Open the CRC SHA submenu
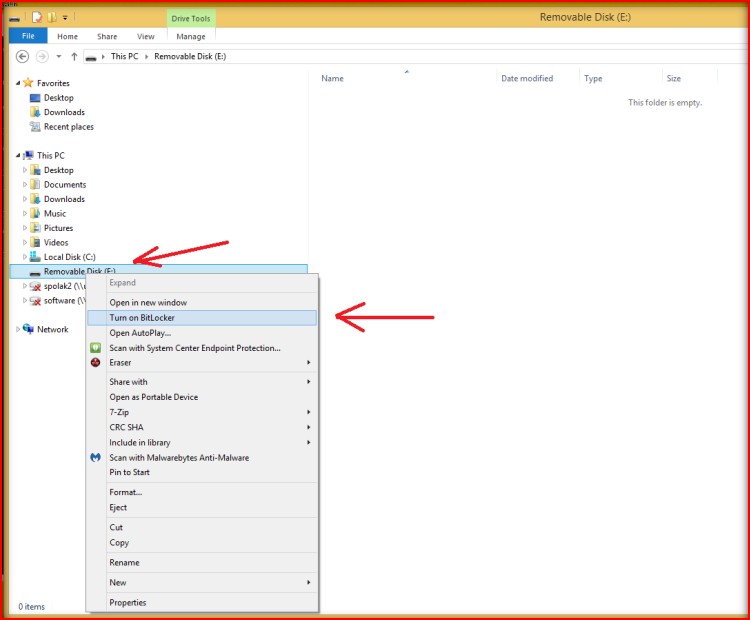 (202, 427)
